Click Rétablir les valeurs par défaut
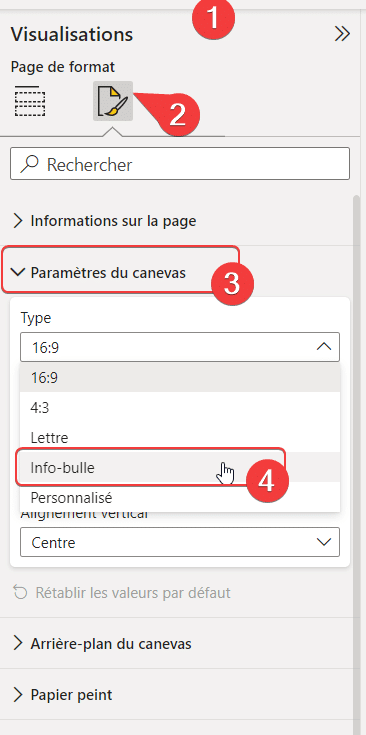 (x=122, y=593)
